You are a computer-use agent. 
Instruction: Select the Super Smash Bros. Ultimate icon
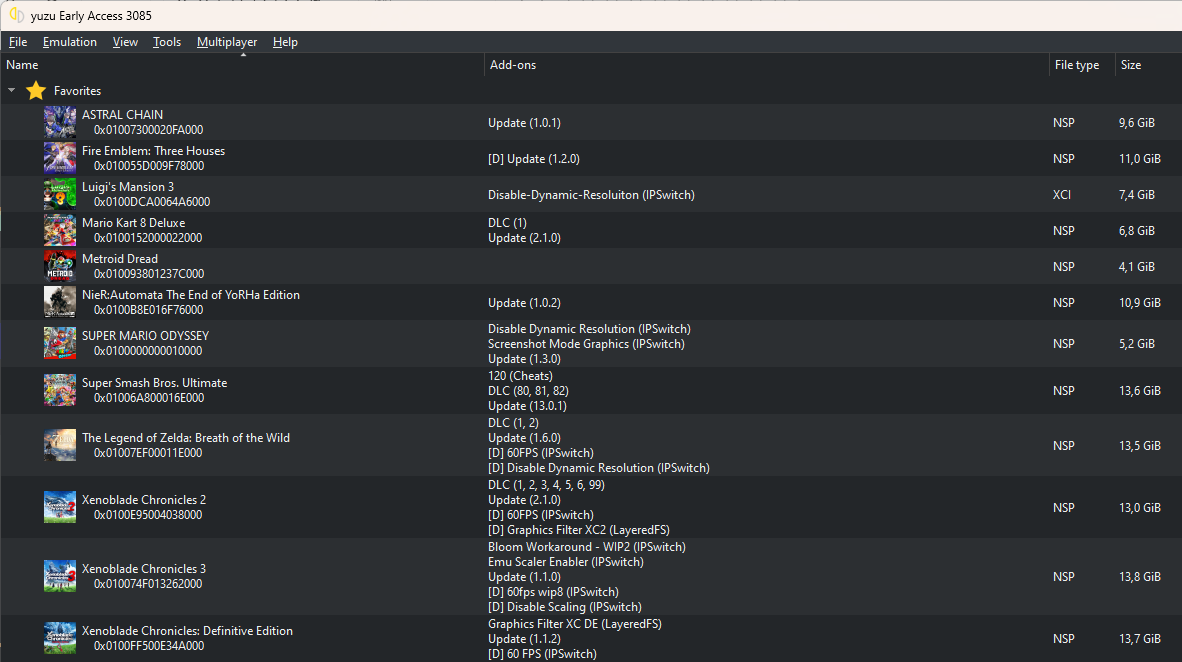pyautogui.click(x=60, y=390)
